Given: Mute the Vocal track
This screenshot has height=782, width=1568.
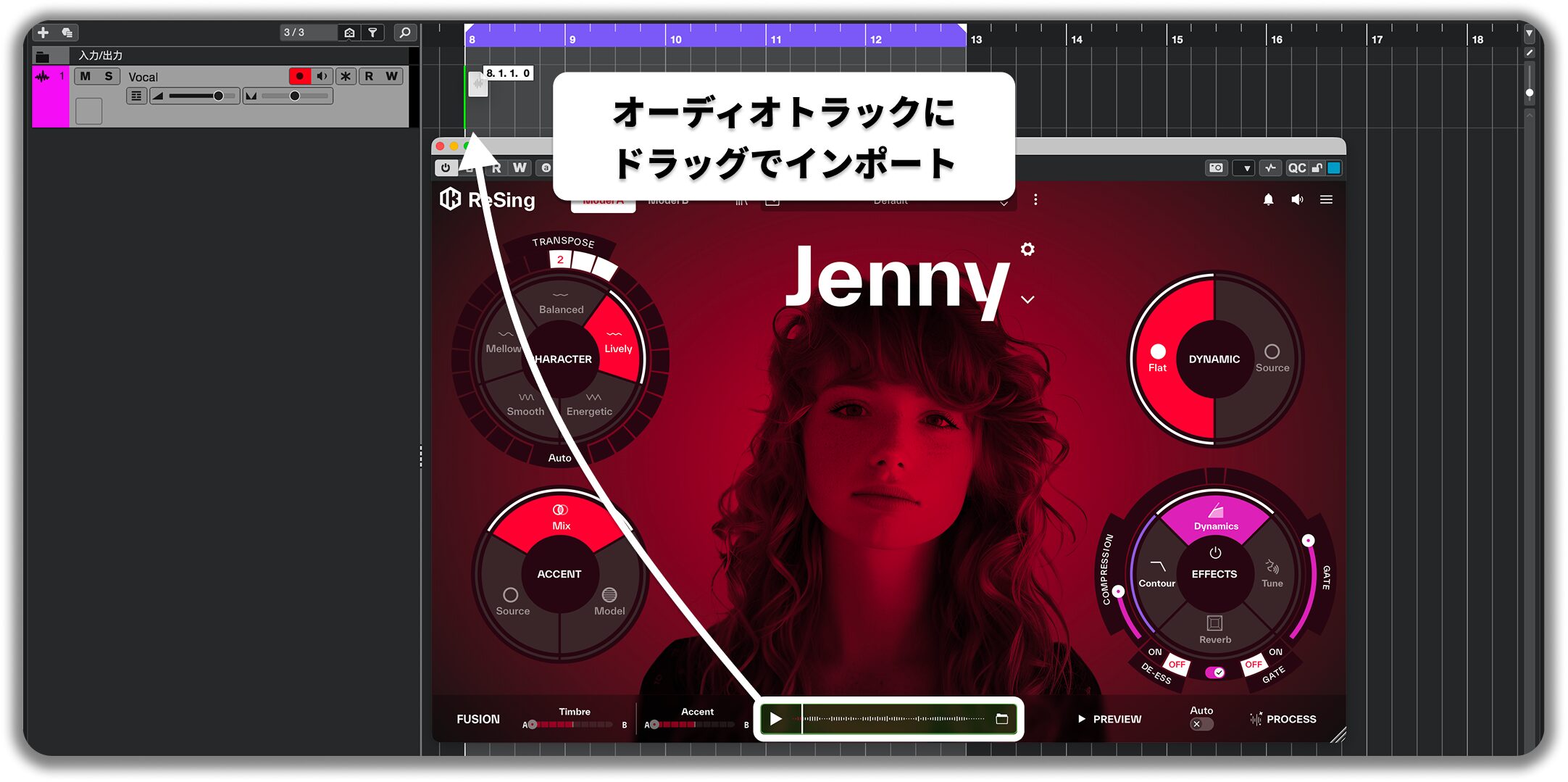Looking at the screenshot, I should point(86,76).
